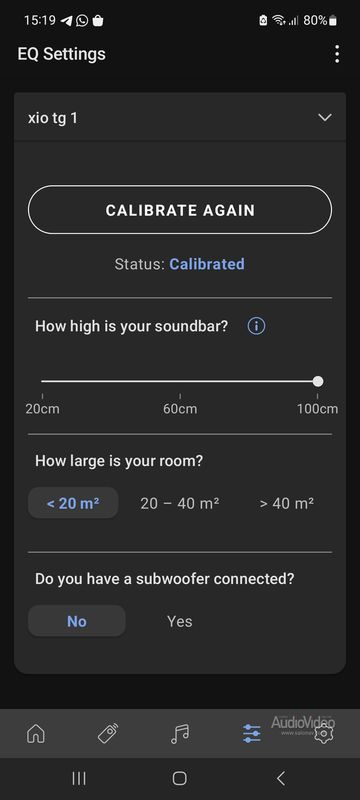The image size is (360, 800).
Task: Select the EQ sliders tab icon
Action: [x=252, y=734]
